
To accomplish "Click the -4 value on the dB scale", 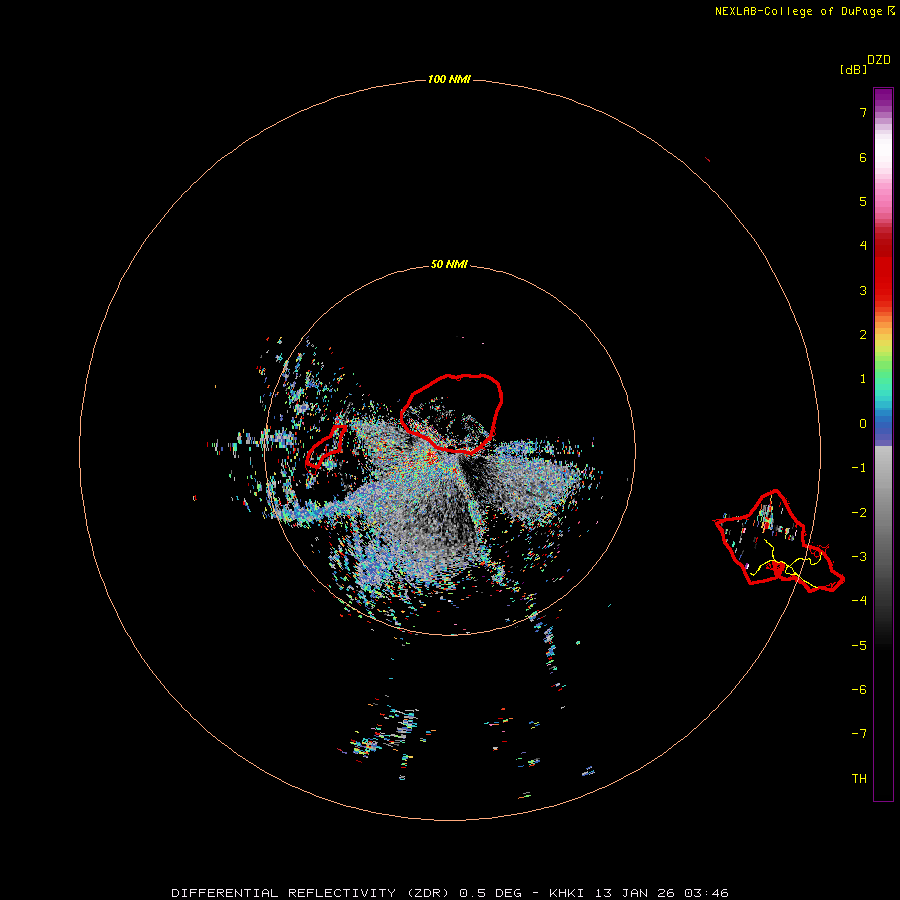I will click(859, 600).
